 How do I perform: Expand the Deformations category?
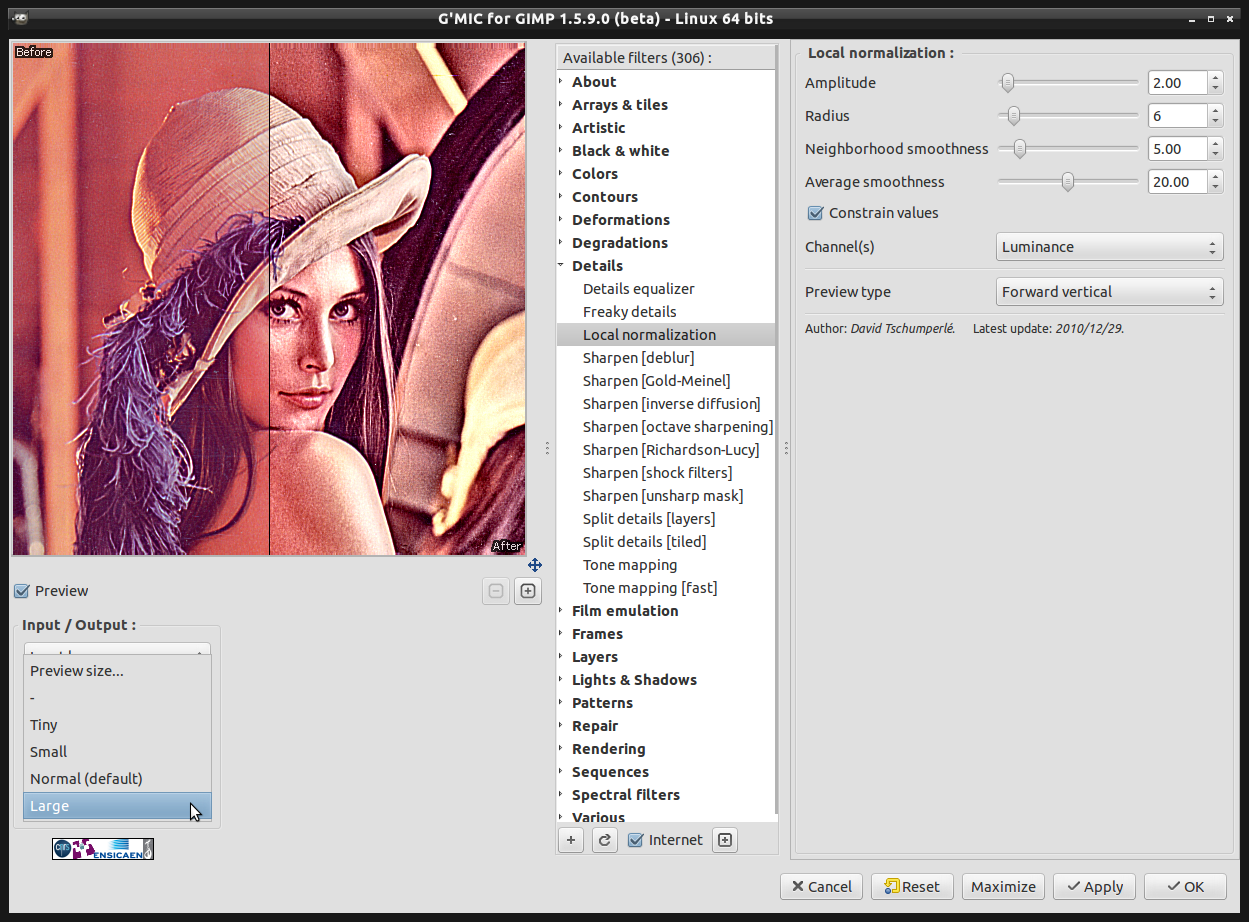pyautogui.click(x=561, y=220)
